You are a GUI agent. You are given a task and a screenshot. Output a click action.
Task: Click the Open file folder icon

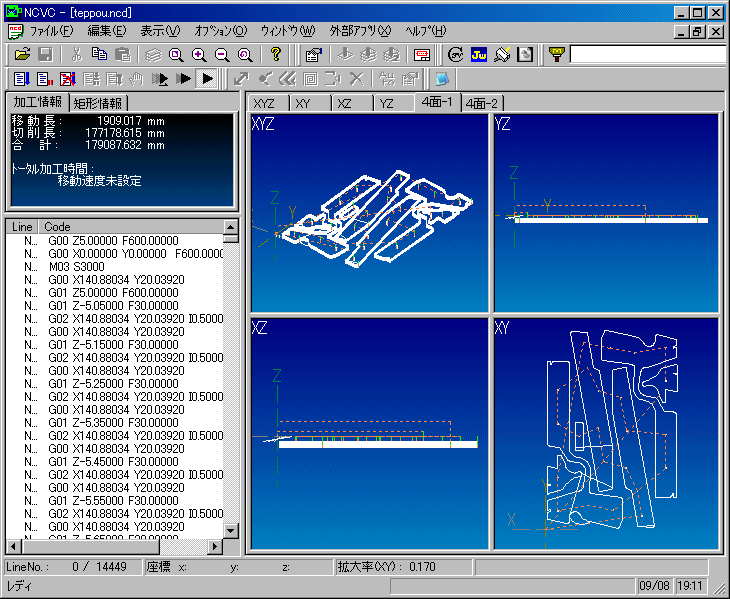click(x=22, y=55)
